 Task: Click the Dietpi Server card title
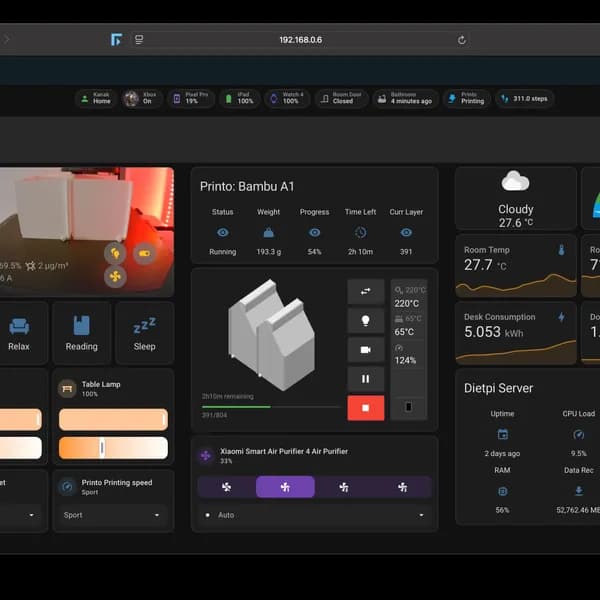point(498,388)
